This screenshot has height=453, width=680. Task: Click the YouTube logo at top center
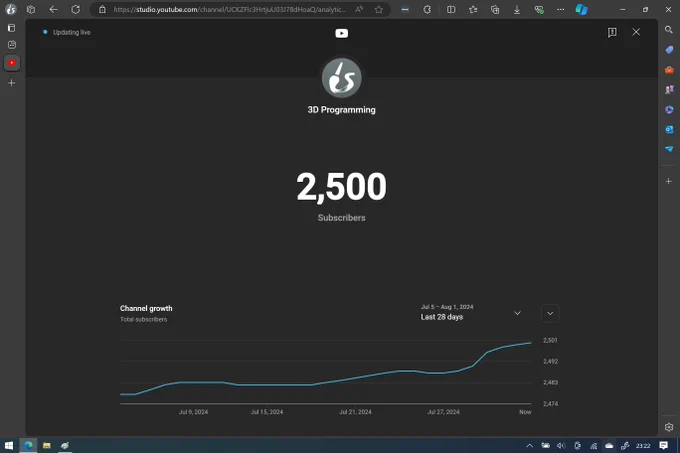pos(342,33)
